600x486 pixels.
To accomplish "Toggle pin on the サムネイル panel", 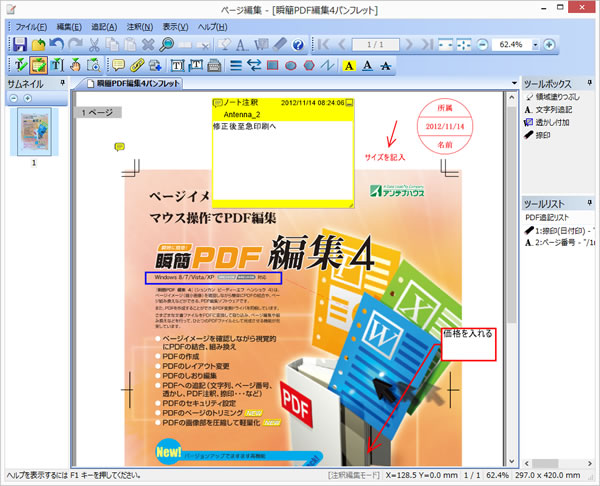I will click(x=62, y=83).
